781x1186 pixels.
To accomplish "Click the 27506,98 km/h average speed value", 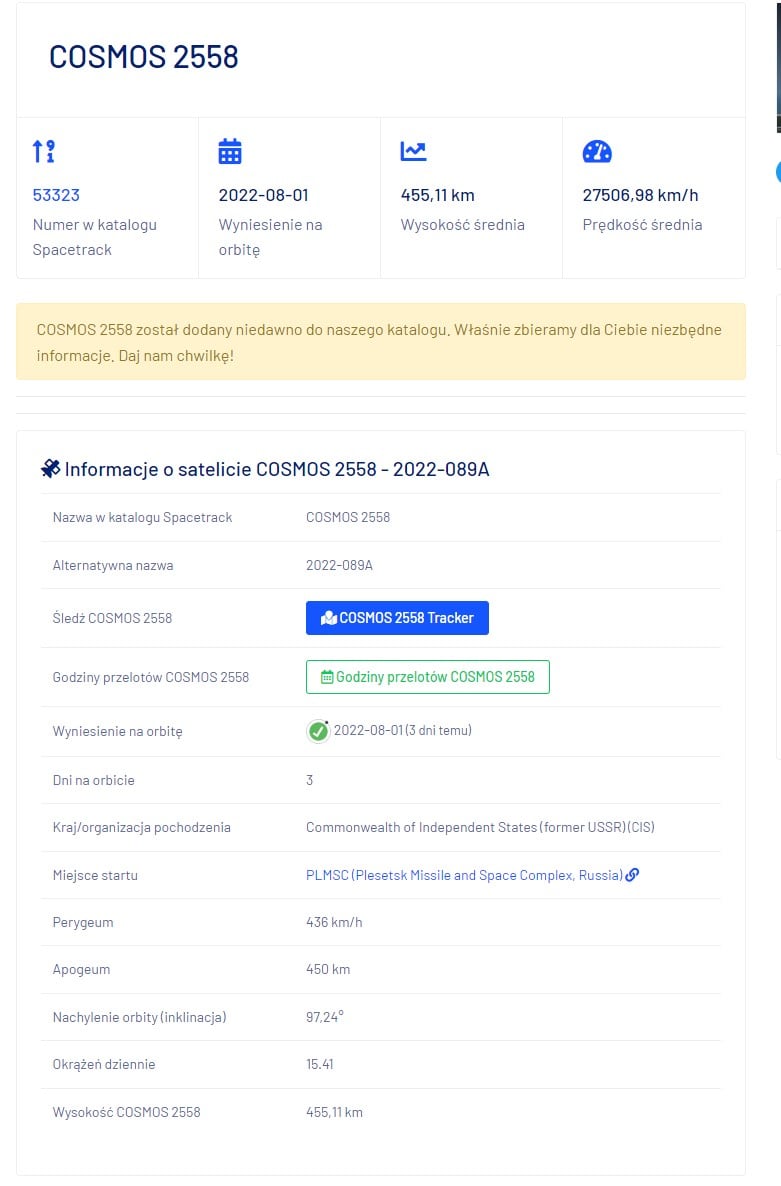I will [x=640, y=195].
